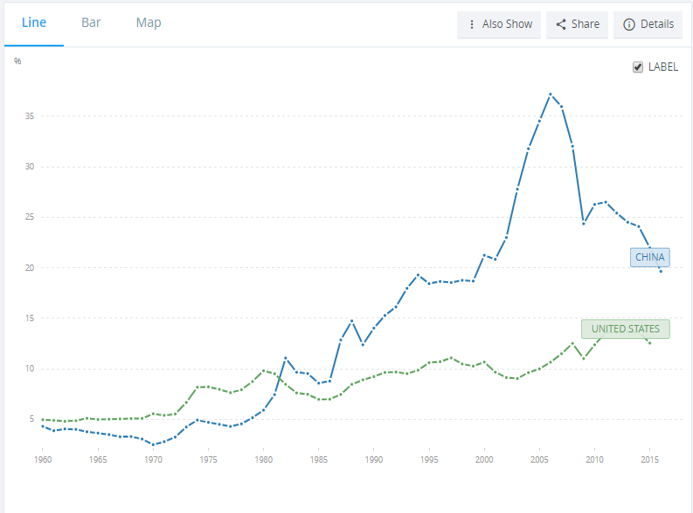This screenshot has height=513, width=693.
Task: Click the last point of the United States line
Action: pos(650,342)
